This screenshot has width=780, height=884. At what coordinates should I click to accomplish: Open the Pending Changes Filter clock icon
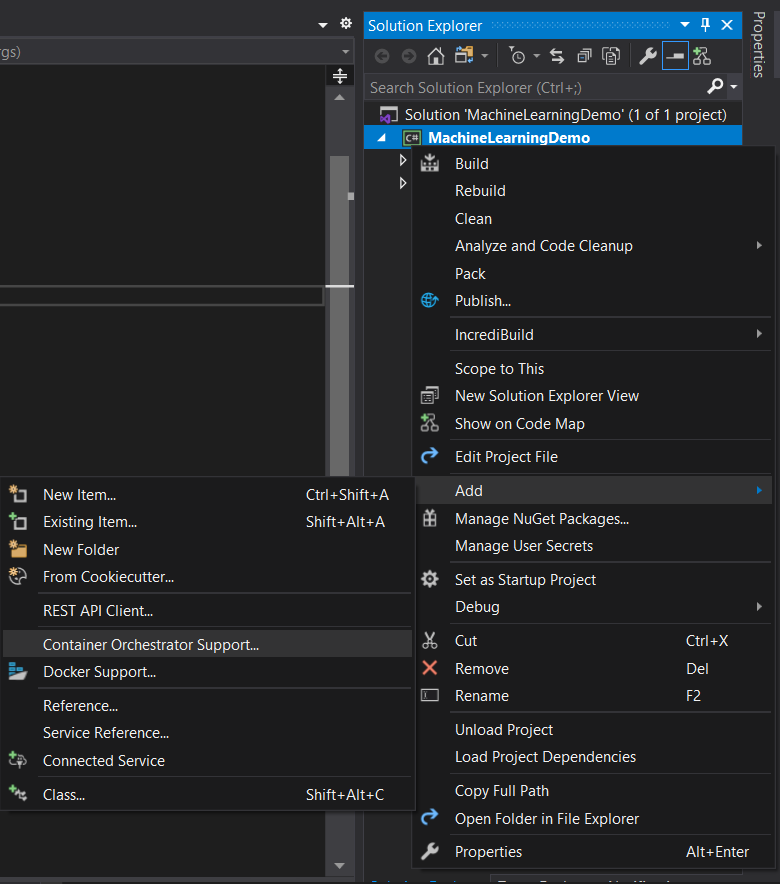(x=517, y=56)
